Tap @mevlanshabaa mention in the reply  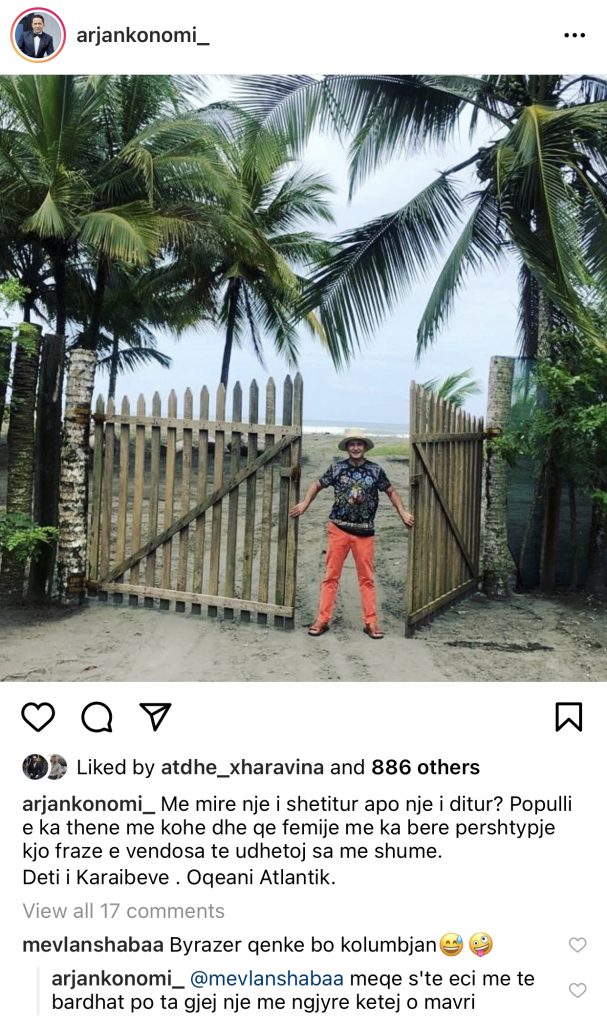[267, 979]
